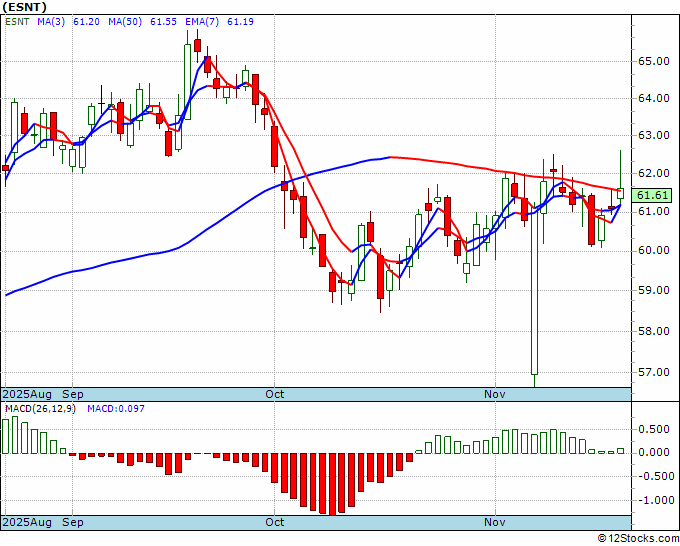Click the Oct label on price chart axis
Image resolution: width=680 pixels, height=546 pixels.
275,394
